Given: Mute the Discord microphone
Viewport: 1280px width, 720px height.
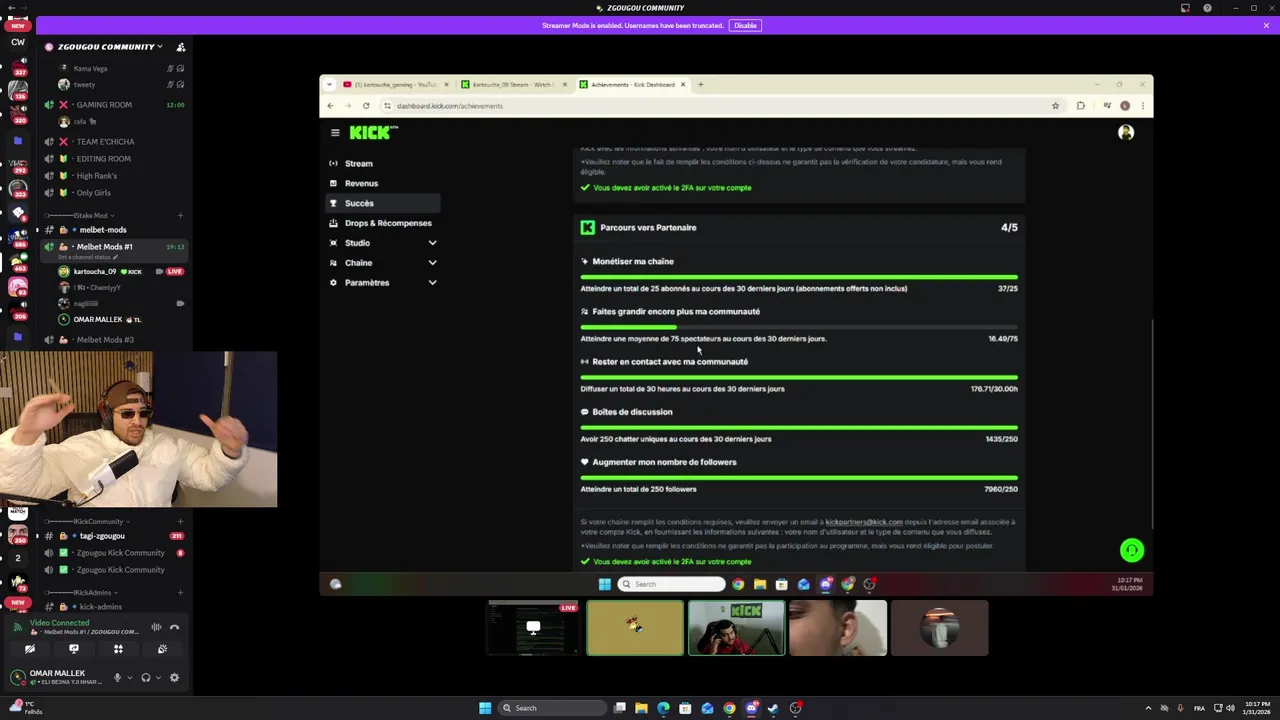Looking at the screenshot, I should (117, 677).
